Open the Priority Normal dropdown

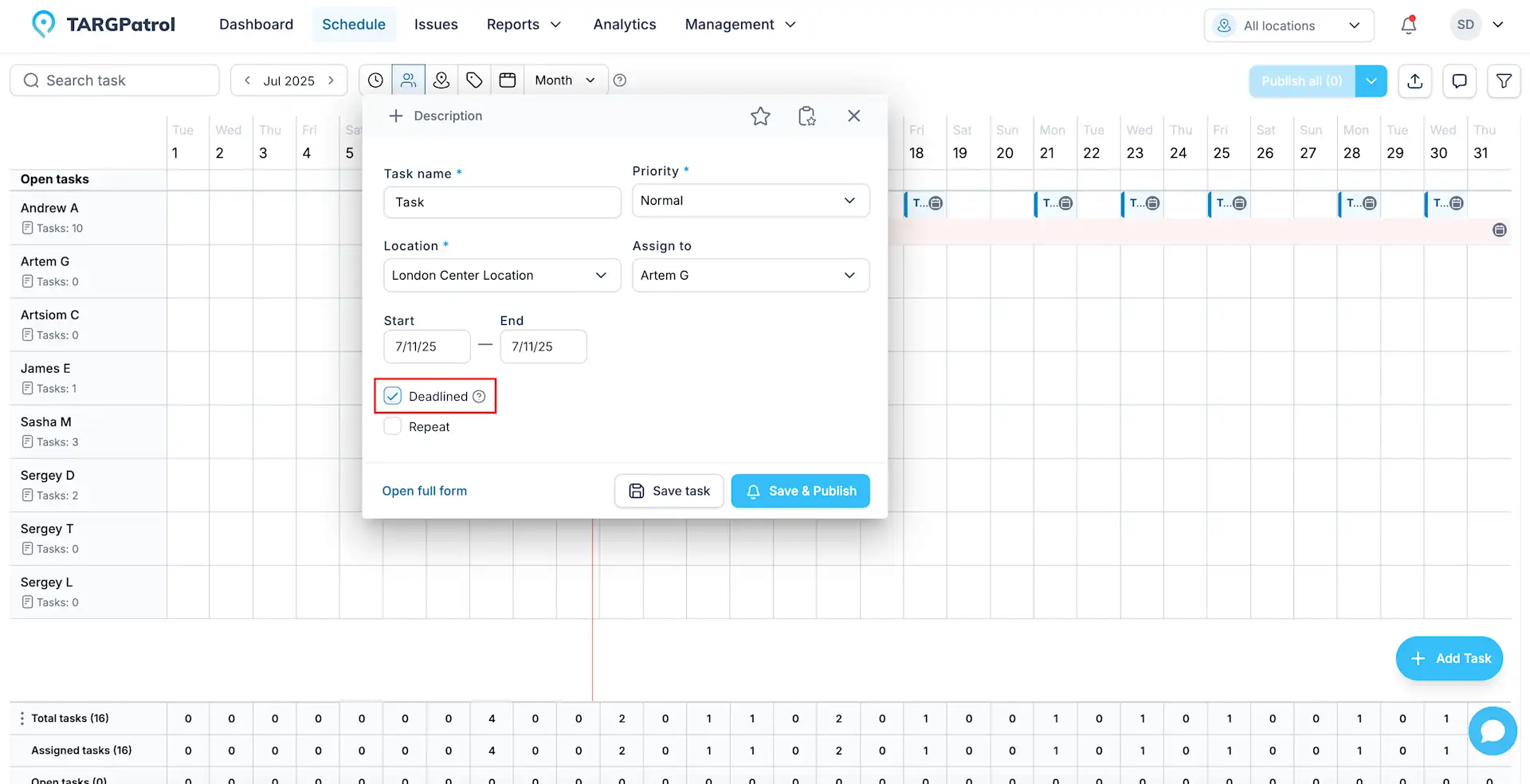click(751, 201)
